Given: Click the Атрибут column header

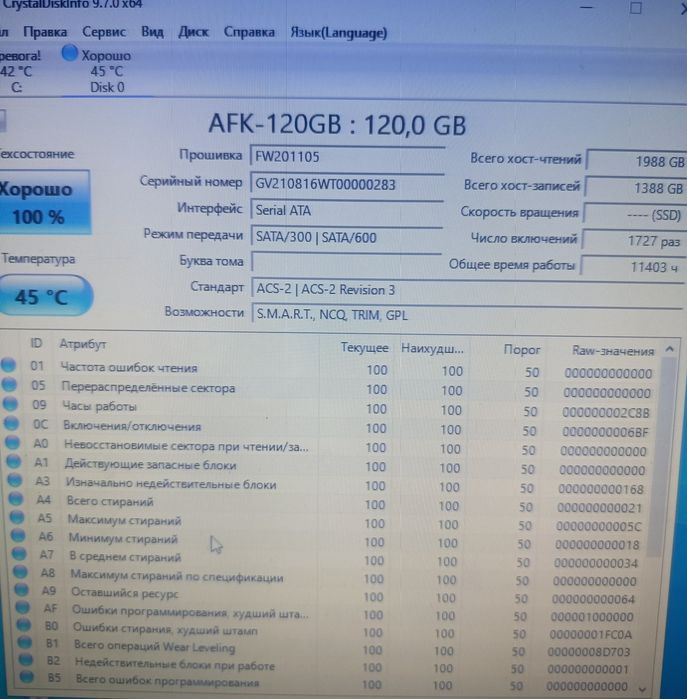Looking at the screenshot, I should click(x=83, y=344).
